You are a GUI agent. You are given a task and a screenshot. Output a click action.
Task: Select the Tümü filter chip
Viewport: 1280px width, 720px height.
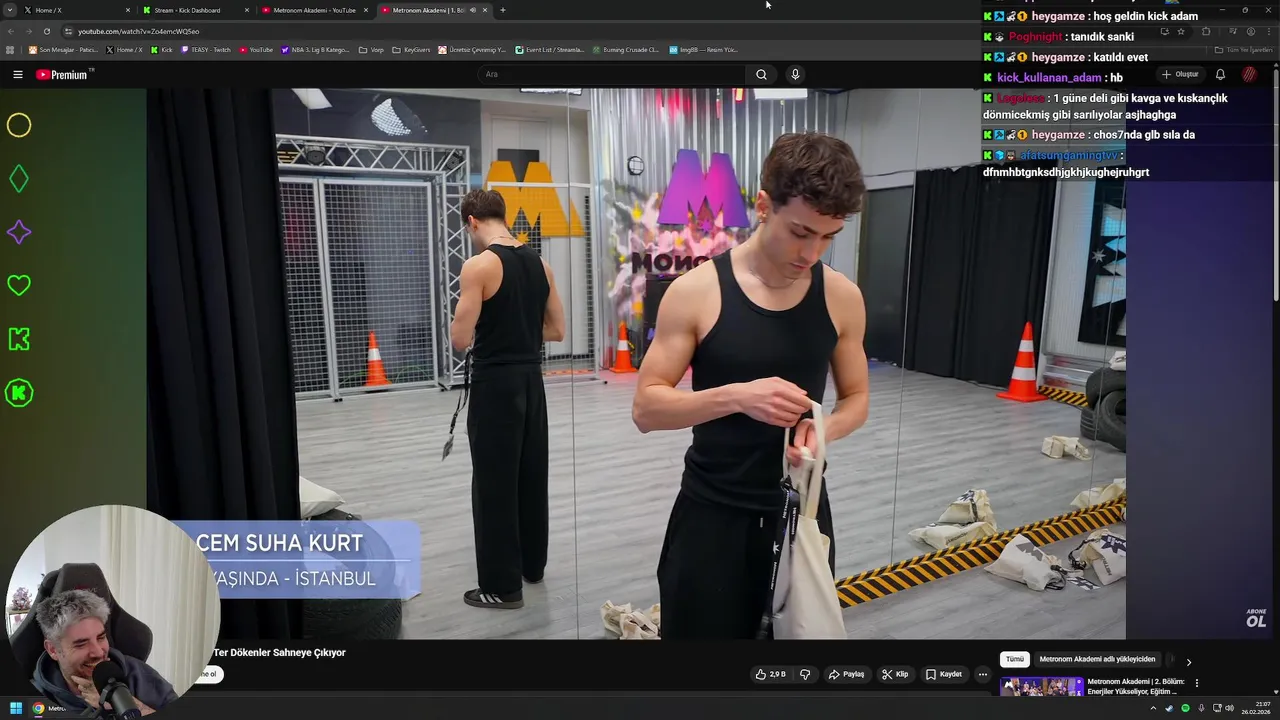coord(1015,659)
